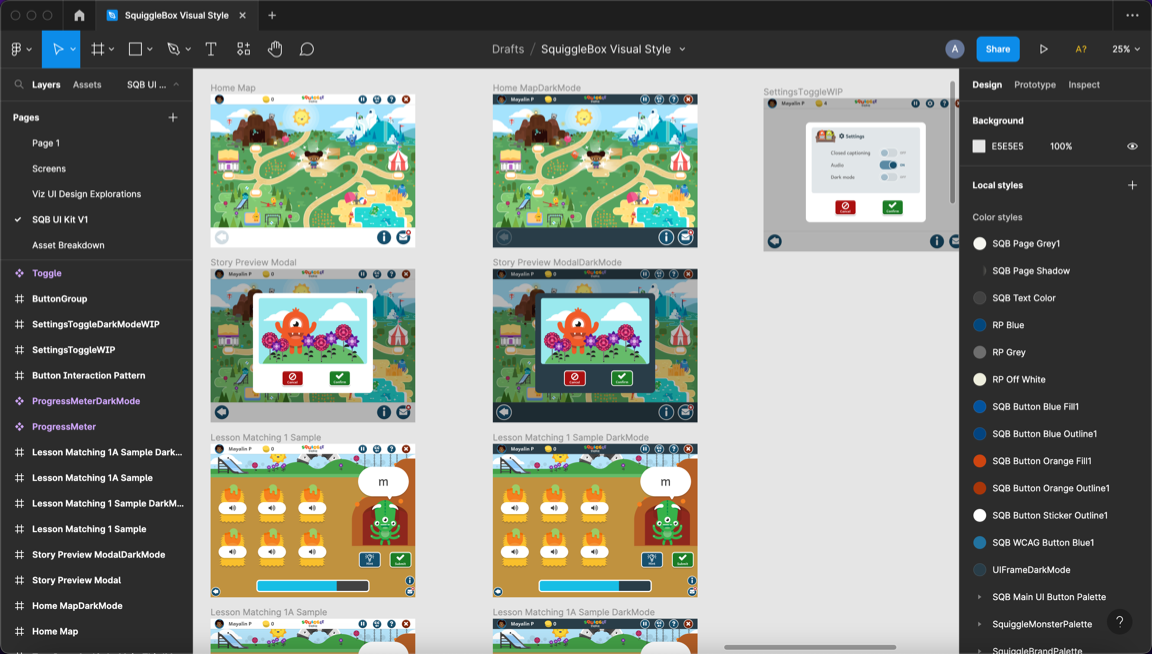Go to the Figma home tab
Screen dimensions: 1152x654
[x=79, y=15]
